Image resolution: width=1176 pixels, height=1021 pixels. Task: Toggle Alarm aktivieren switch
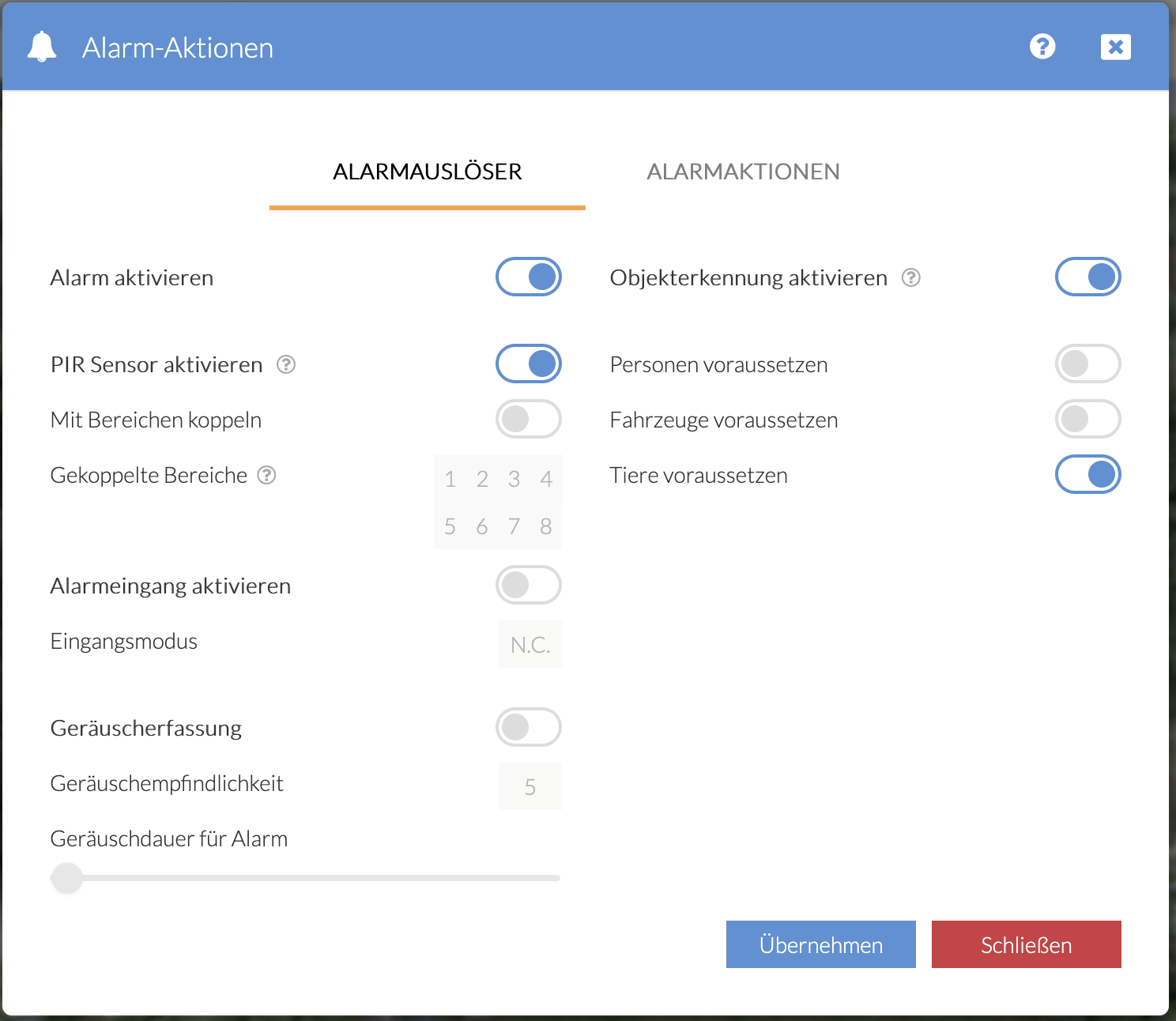pos(529,277)
